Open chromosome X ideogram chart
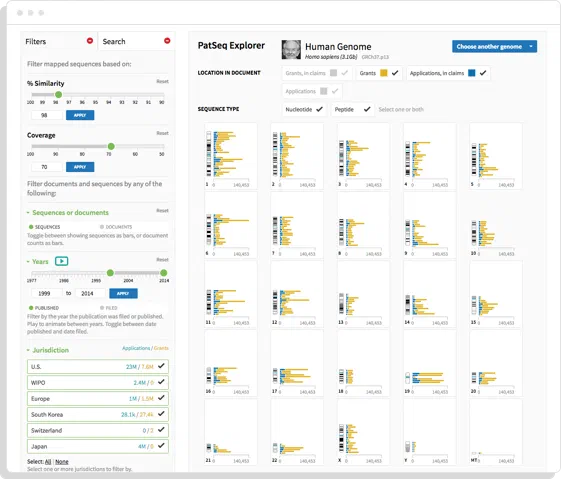Screen dimensions: 561x479 (x=364, y=432)
